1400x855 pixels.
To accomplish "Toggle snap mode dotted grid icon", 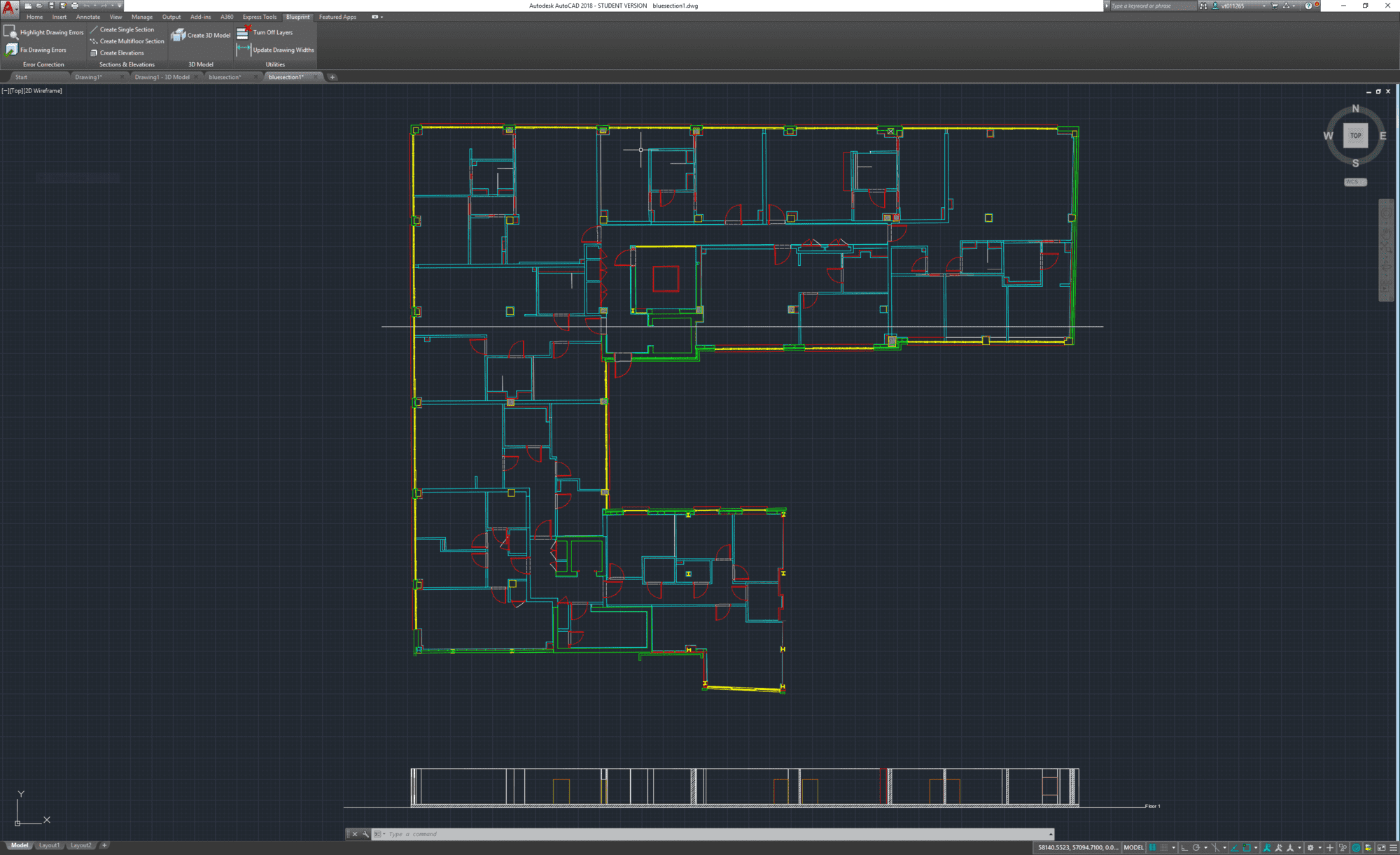I will pos(1164,847).
